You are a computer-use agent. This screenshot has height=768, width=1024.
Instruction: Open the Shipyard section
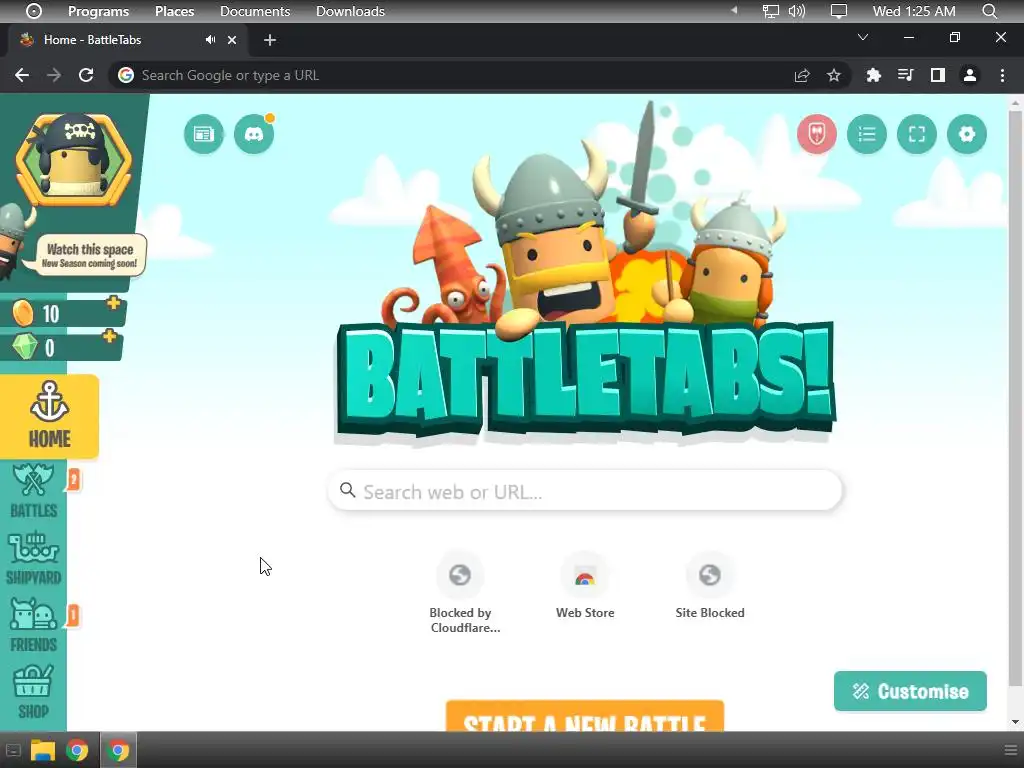coord(33,558)
